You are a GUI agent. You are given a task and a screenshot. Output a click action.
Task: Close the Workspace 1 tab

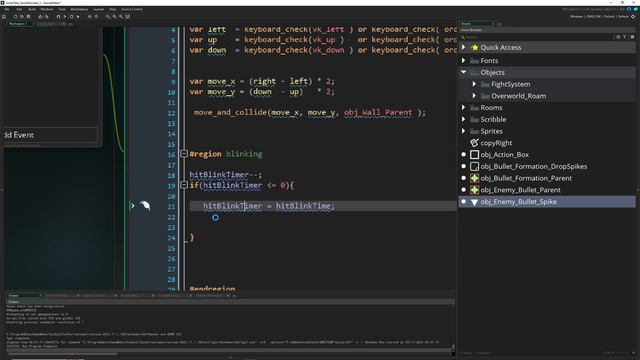pos(33,24)
